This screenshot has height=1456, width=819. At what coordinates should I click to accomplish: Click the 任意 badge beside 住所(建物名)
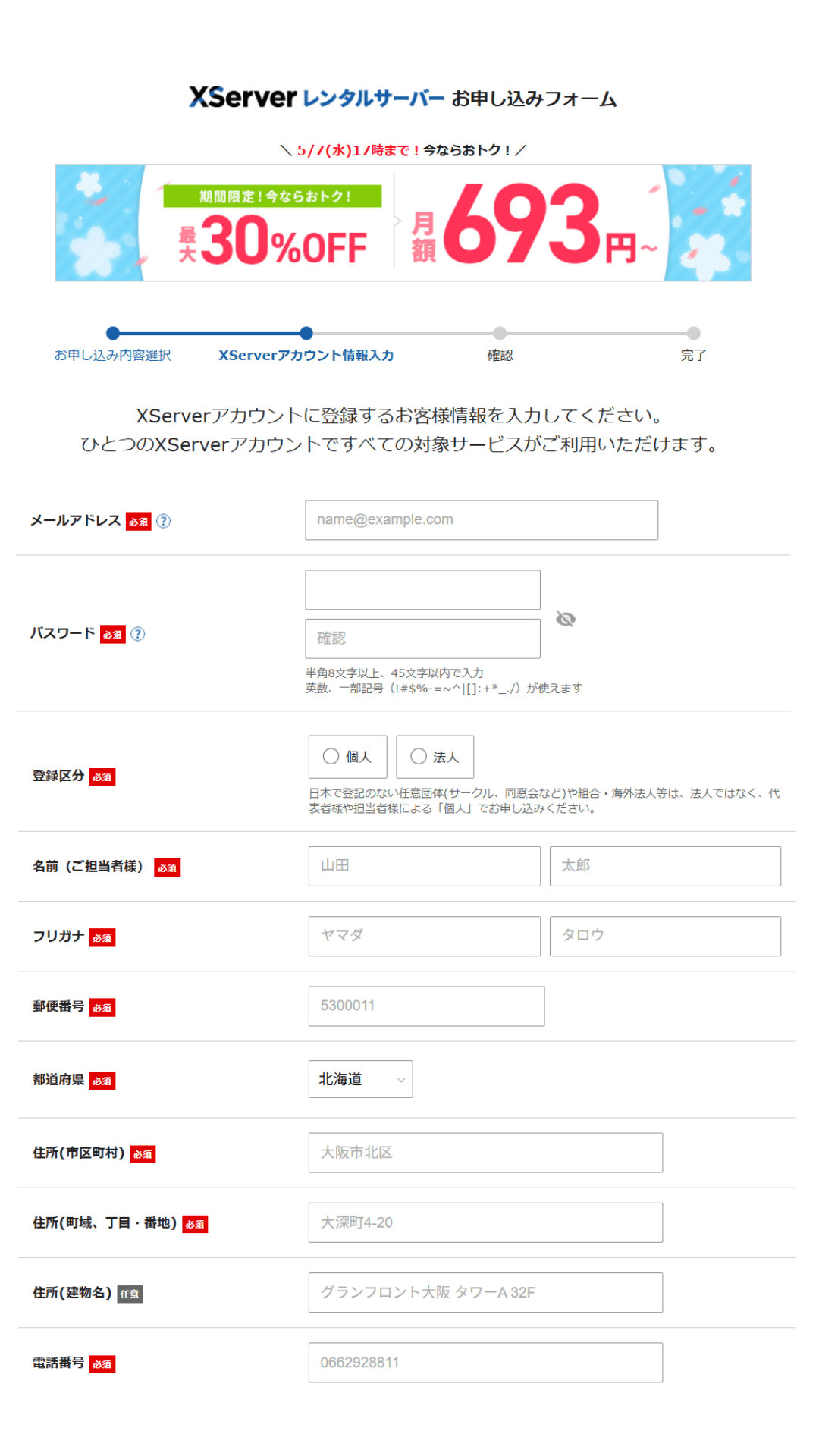pos(130,1294)
